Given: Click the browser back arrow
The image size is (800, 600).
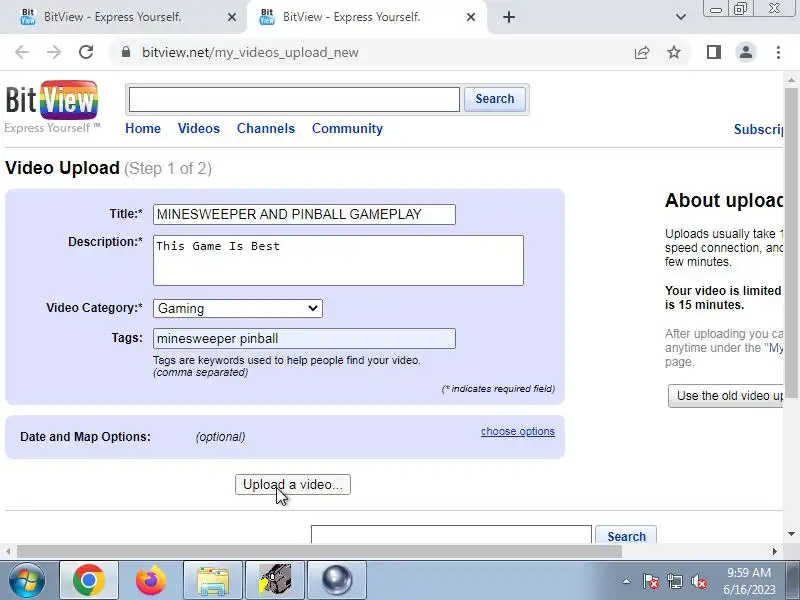Looking at the screenshot, I should pos(22,52).
